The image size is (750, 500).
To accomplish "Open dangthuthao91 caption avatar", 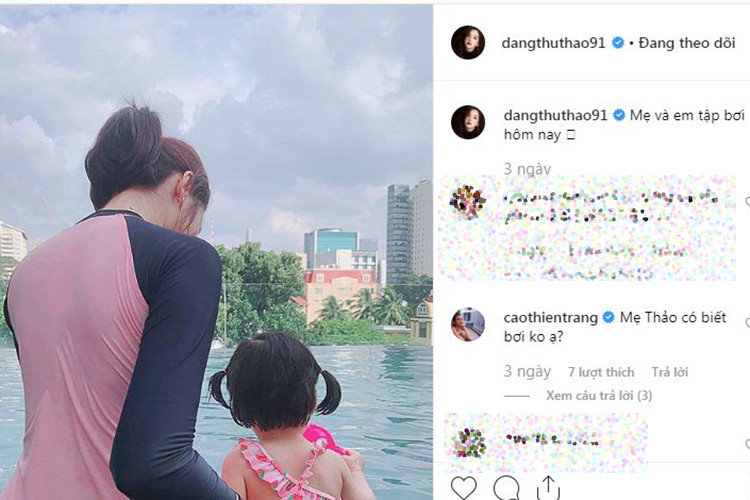I will pyautogui.click(x=468, y=122).
